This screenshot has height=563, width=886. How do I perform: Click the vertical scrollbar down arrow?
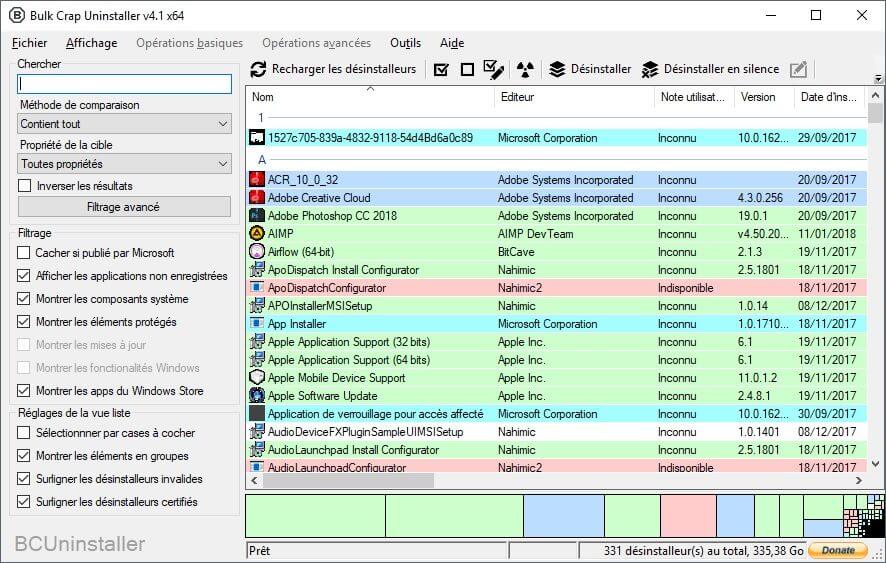876,464
